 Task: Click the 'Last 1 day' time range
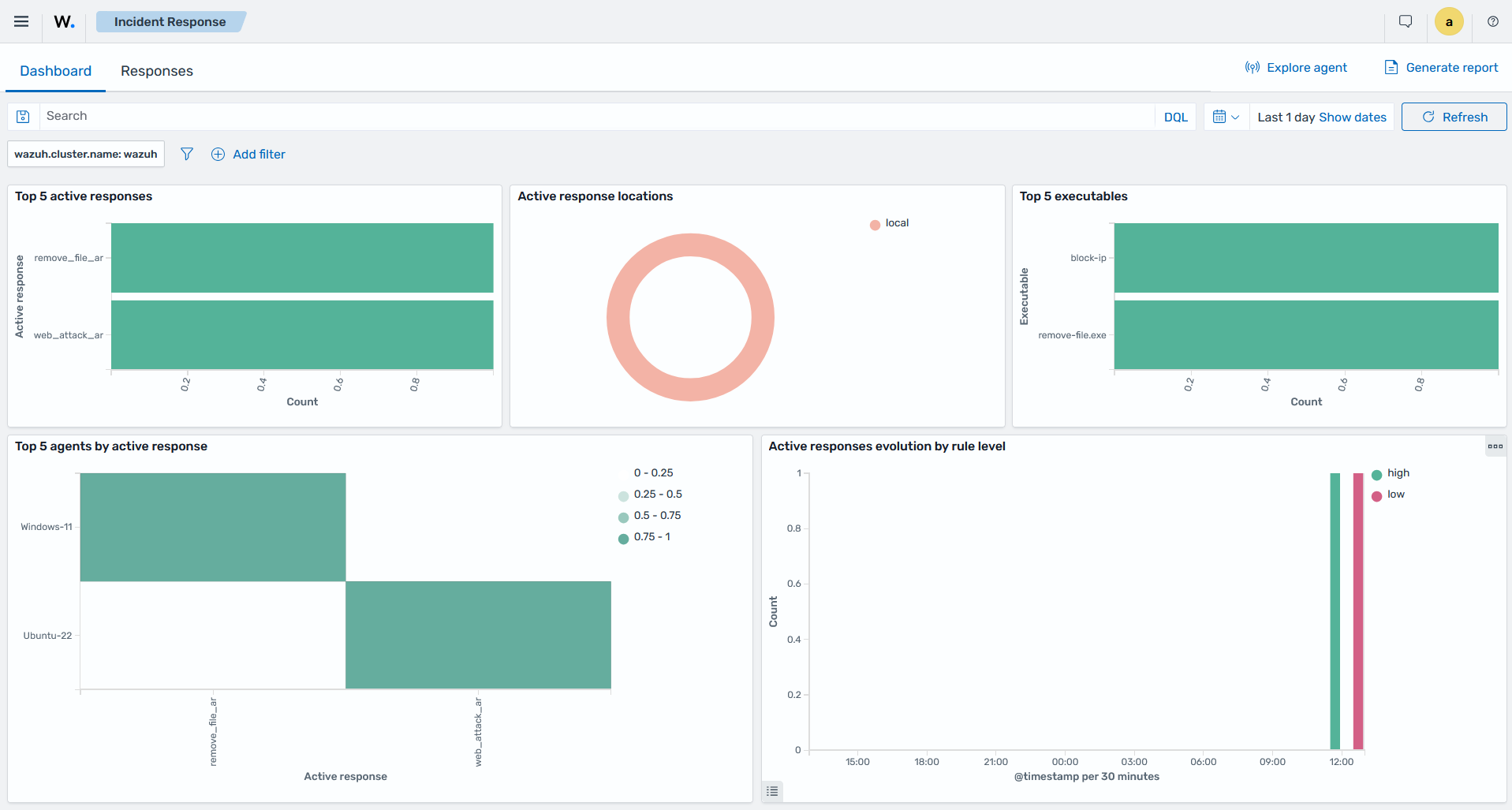tap(1286, 117)
